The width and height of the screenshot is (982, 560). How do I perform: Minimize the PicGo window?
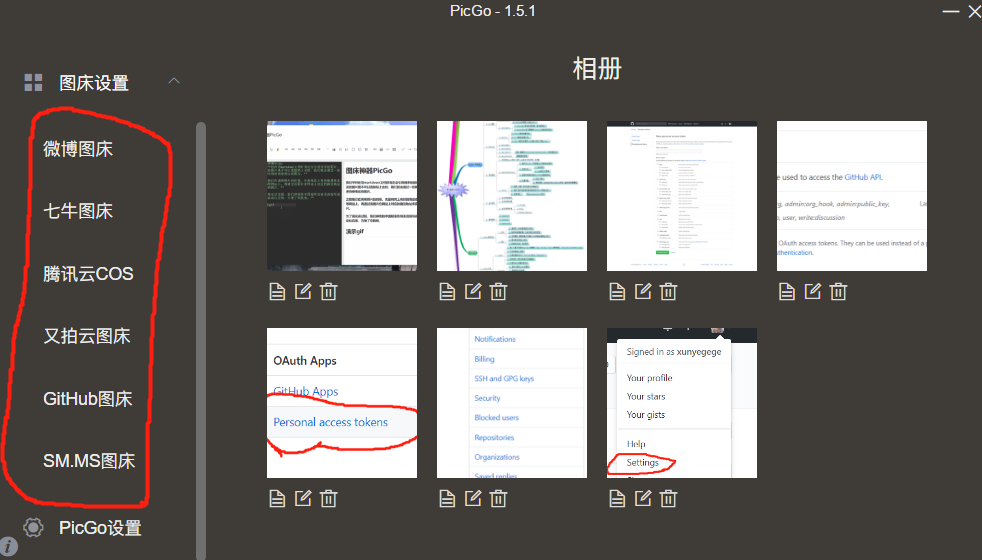tap(951, 11)
